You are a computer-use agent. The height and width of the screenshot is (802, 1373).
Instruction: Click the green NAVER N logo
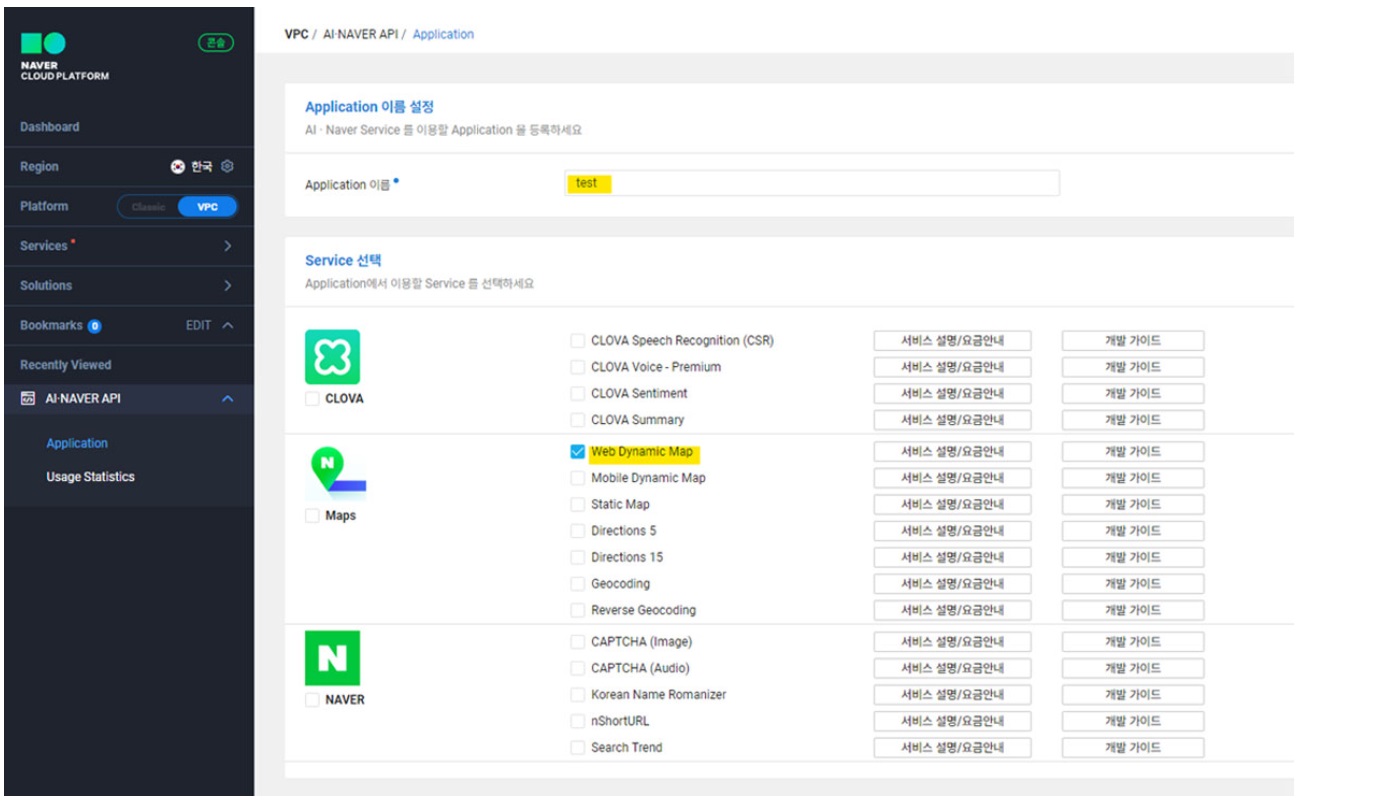(332, 658)
